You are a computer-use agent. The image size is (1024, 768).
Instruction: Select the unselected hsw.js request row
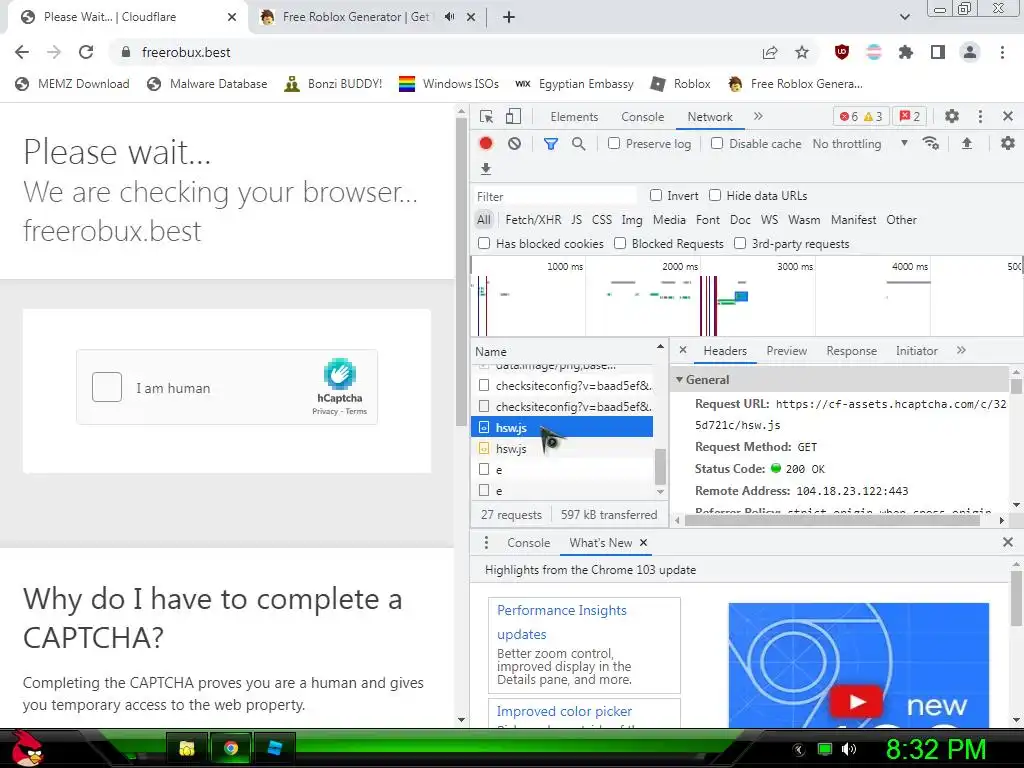tap(562, 449)
